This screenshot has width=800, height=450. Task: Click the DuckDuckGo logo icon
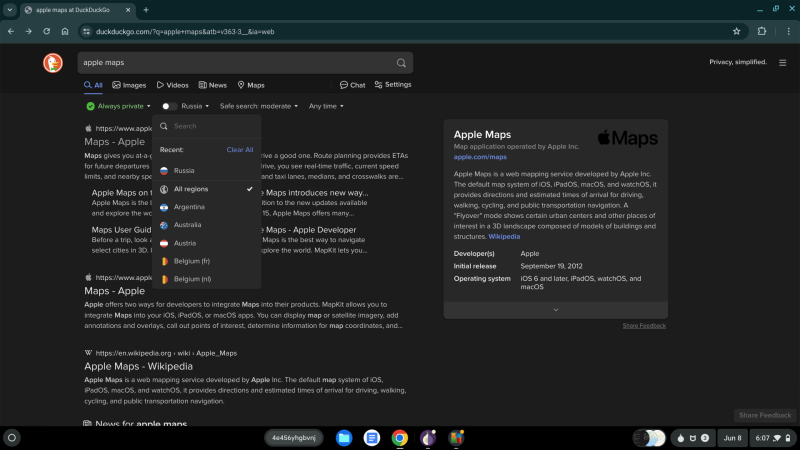click(53, 63)
